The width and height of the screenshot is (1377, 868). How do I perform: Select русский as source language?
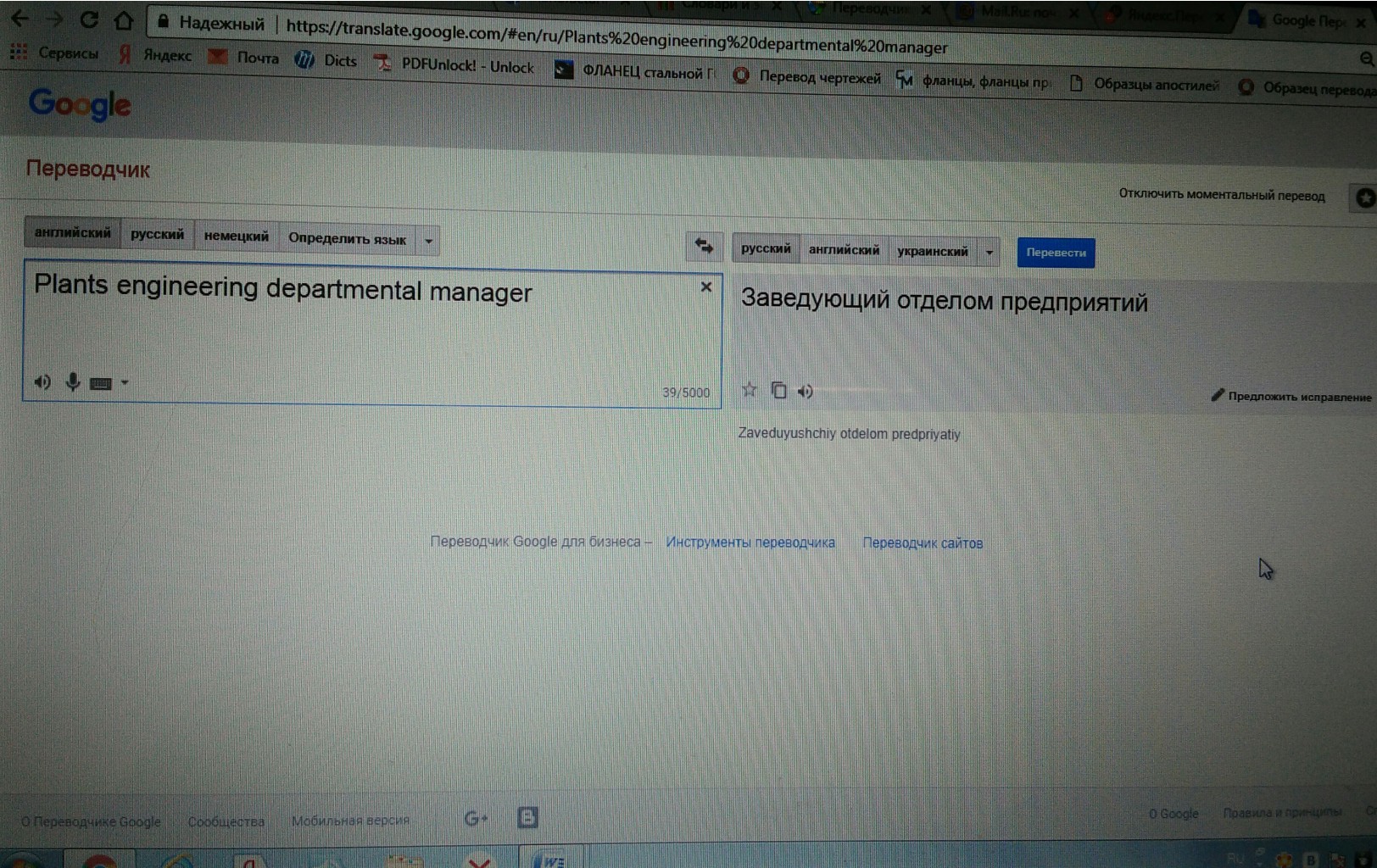pos(157,234)
